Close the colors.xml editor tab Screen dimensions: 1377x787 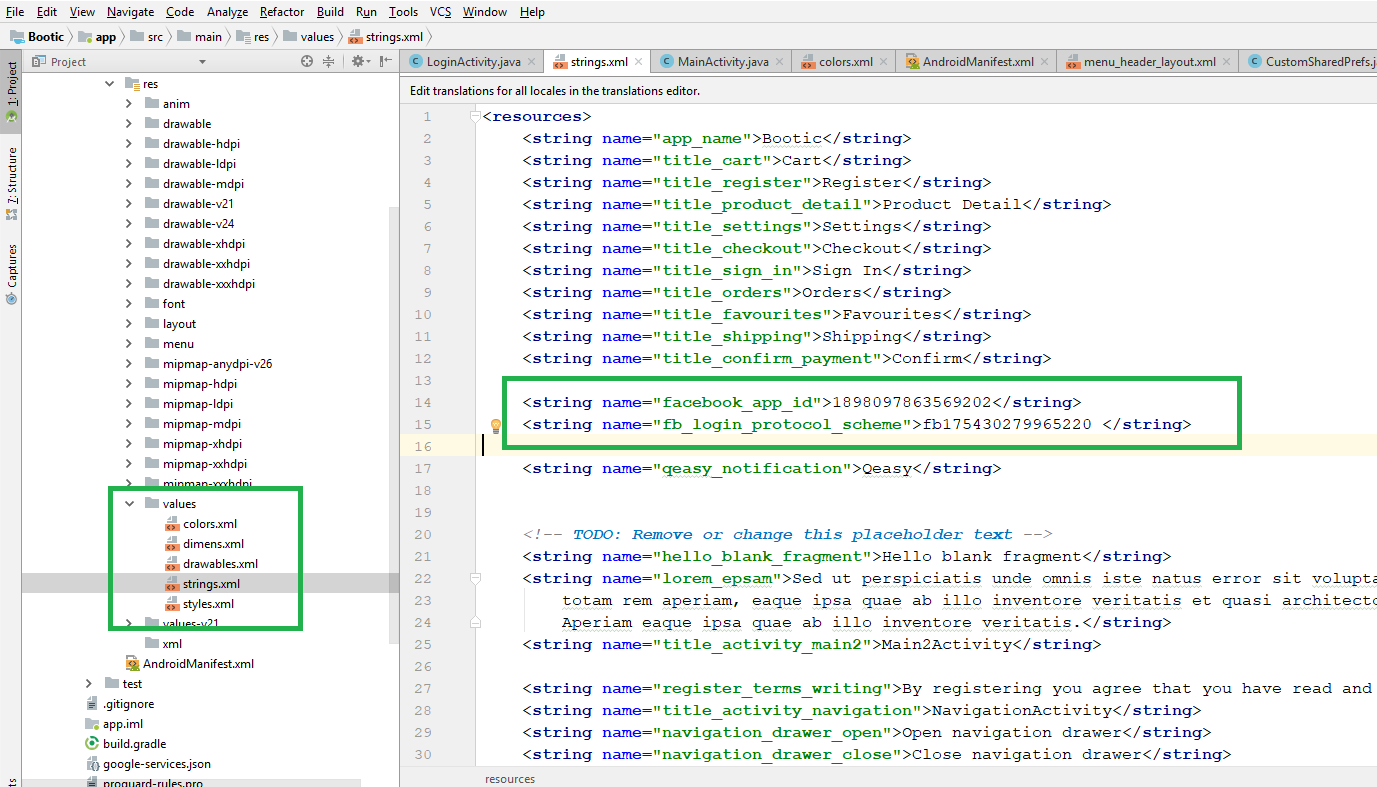(x=884, y=62)
